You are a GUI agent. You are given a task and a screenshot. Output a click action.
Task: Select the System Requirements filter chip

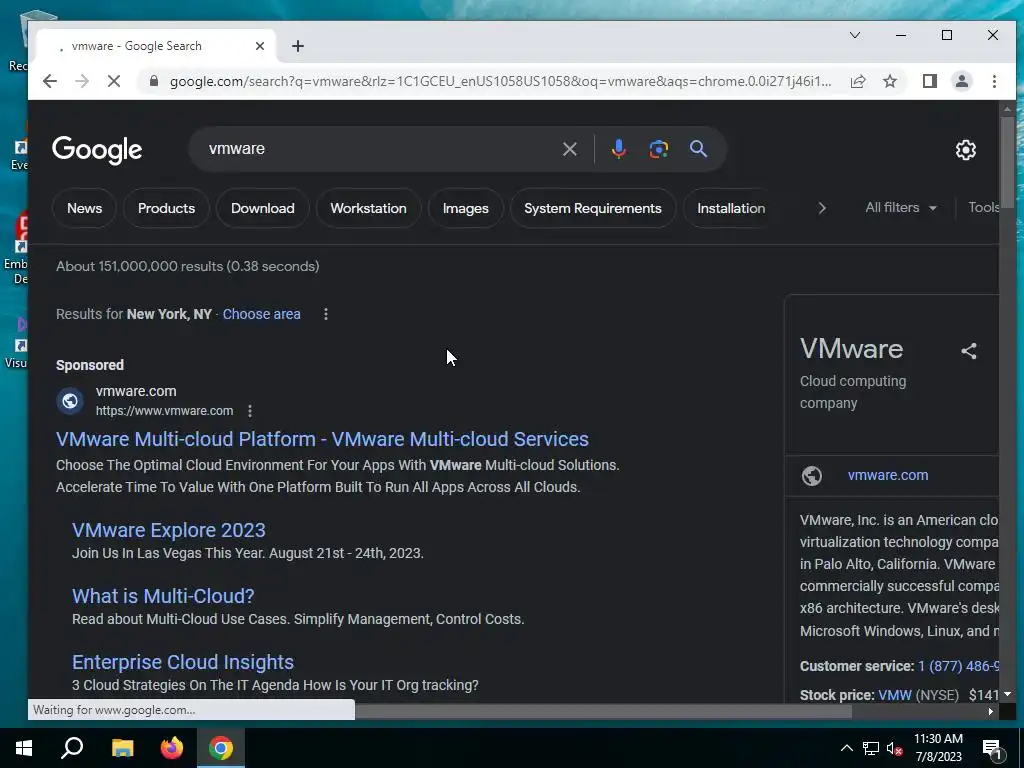(592, 208)
